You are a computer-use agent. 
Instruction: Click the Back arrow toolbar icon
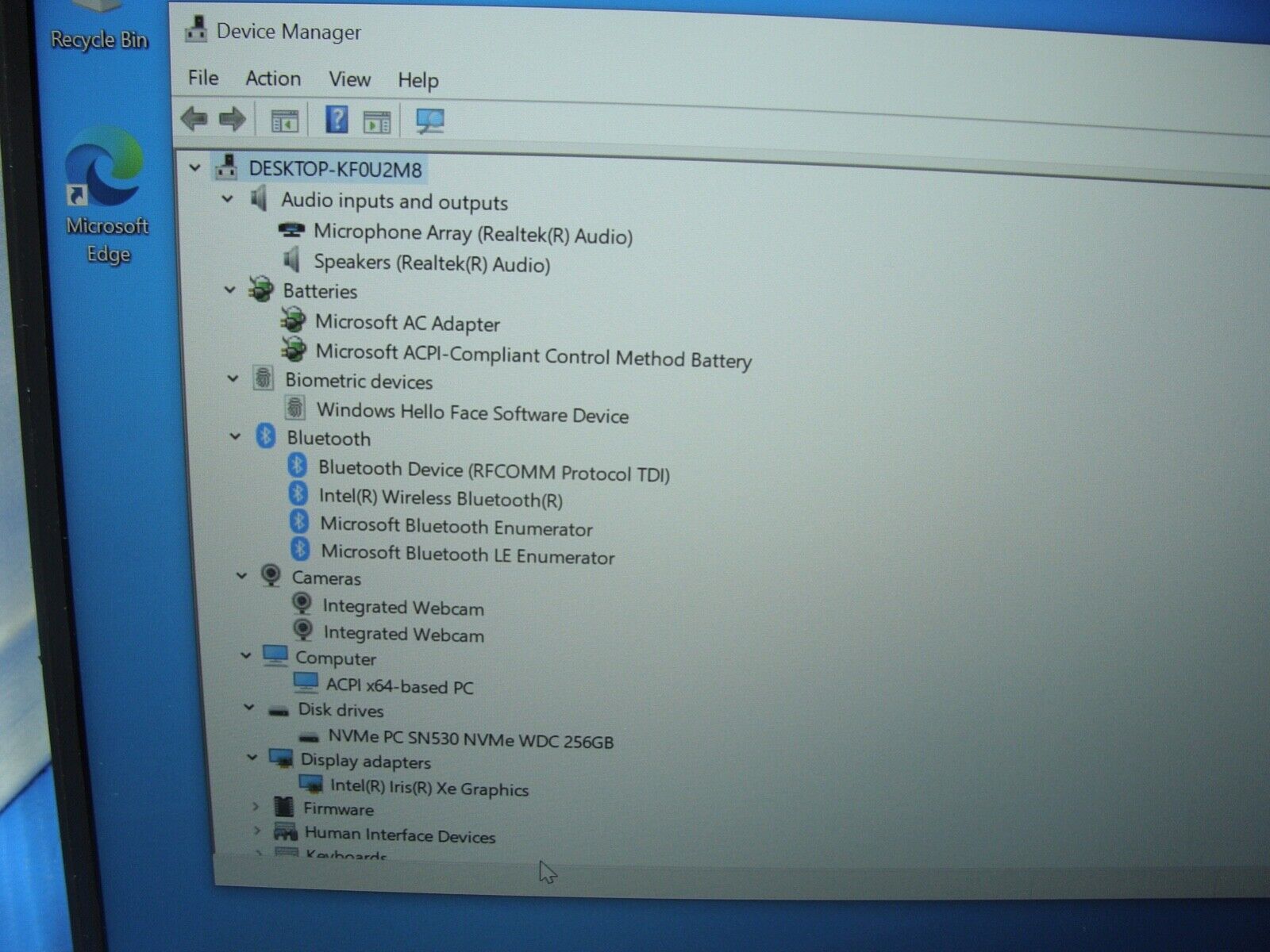[x=194, y=119]
